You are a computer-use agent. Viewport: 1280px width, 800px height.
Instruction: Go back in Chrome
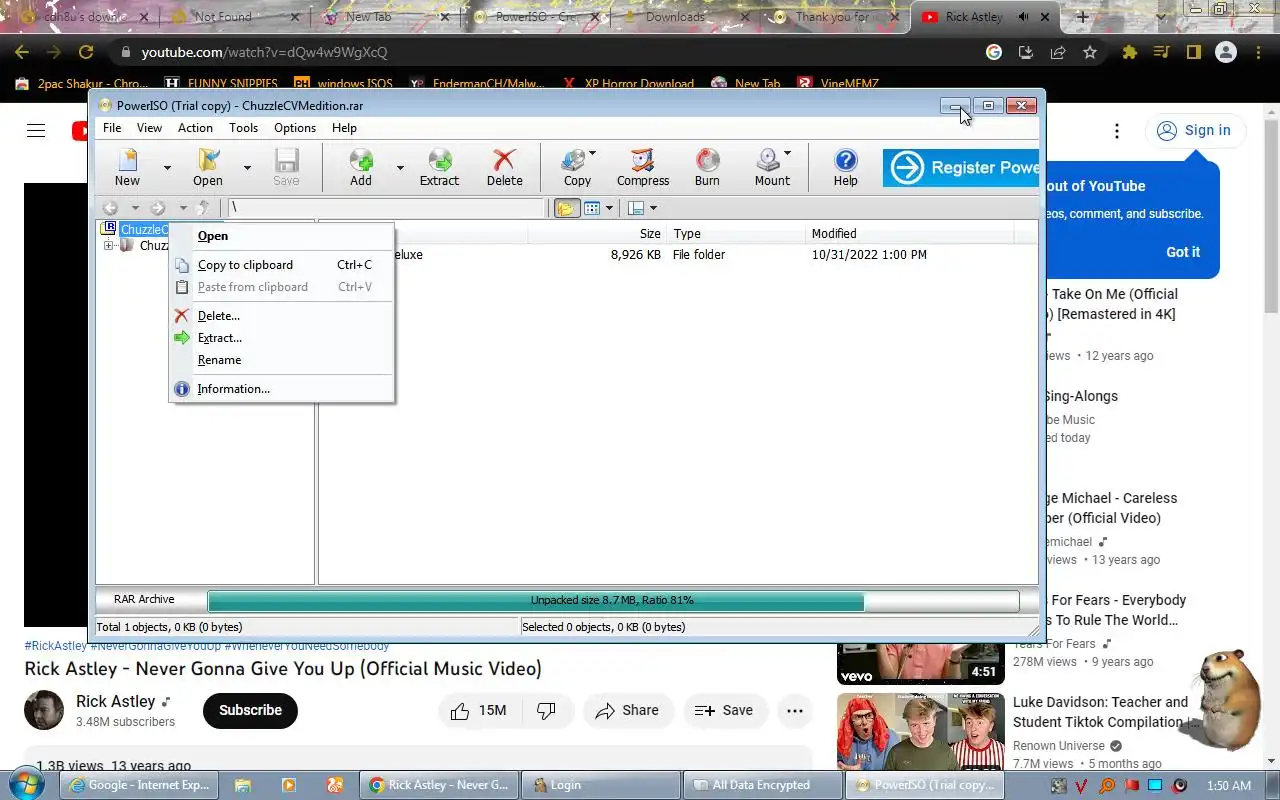(x=22, y=52)
